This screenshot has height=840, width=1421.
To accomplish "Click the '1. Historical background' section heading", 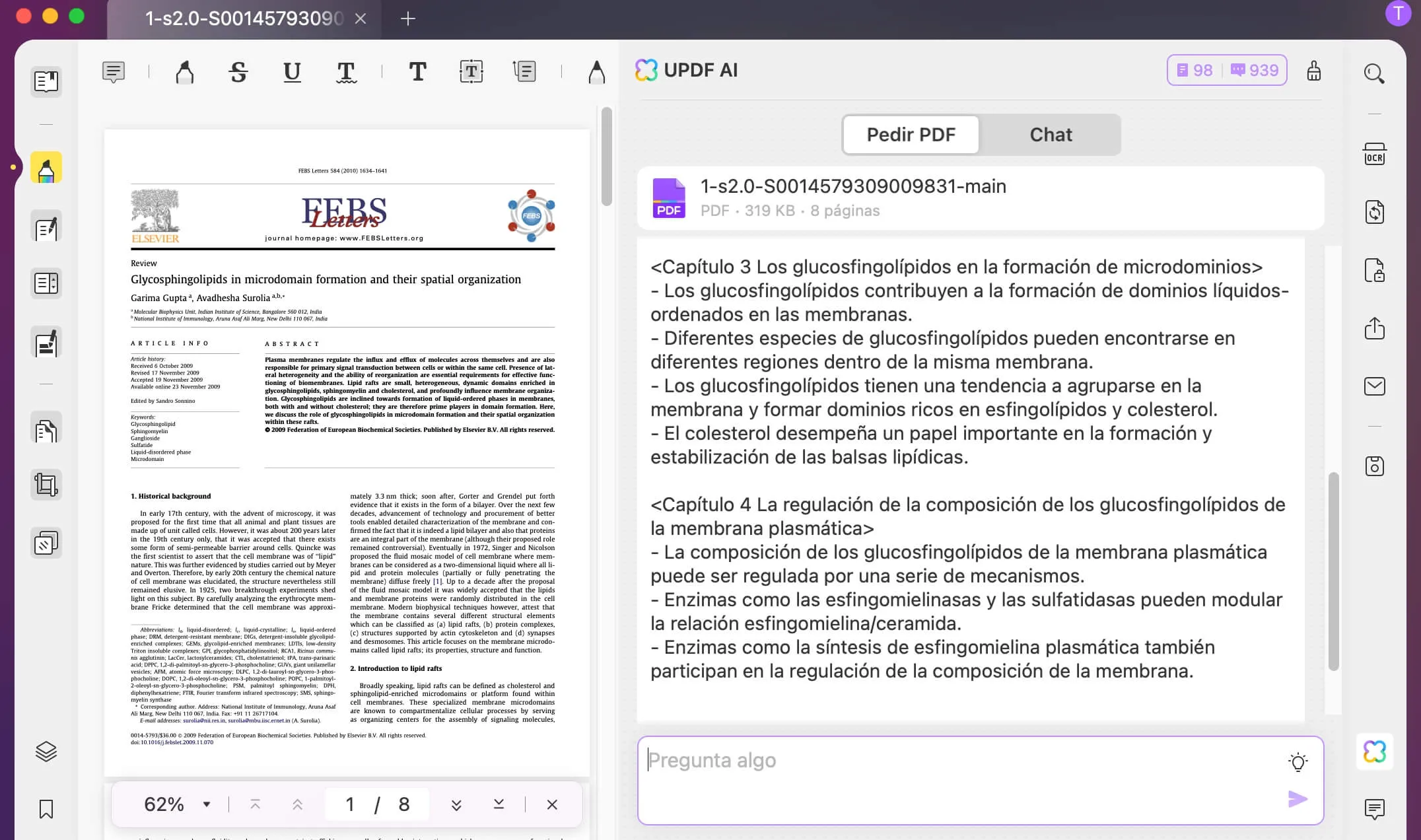I will (171, 496).
